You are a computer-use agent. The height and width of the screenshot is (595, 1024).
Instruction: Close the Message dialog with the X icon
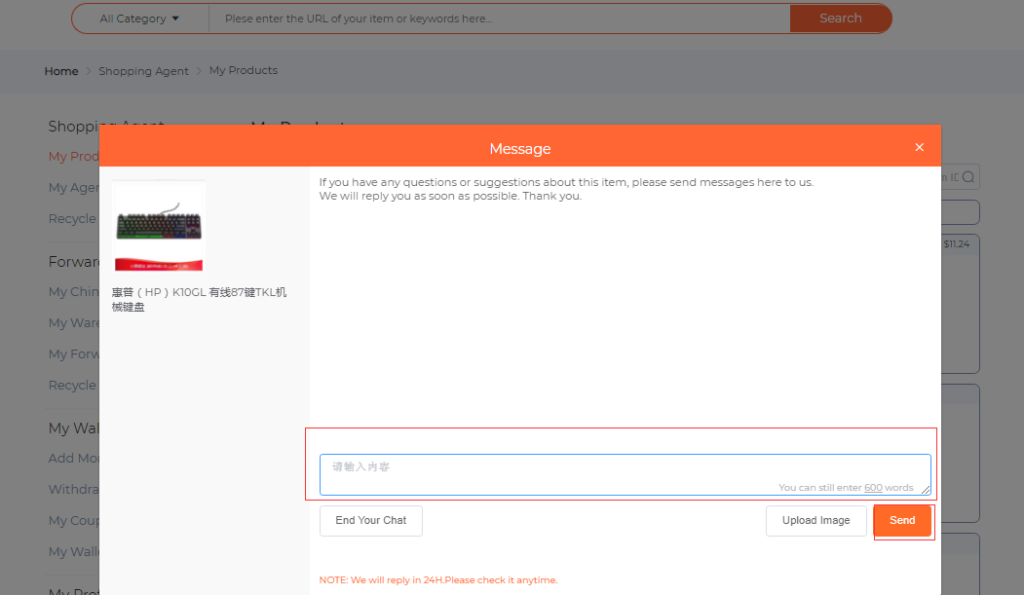point(919,146)
